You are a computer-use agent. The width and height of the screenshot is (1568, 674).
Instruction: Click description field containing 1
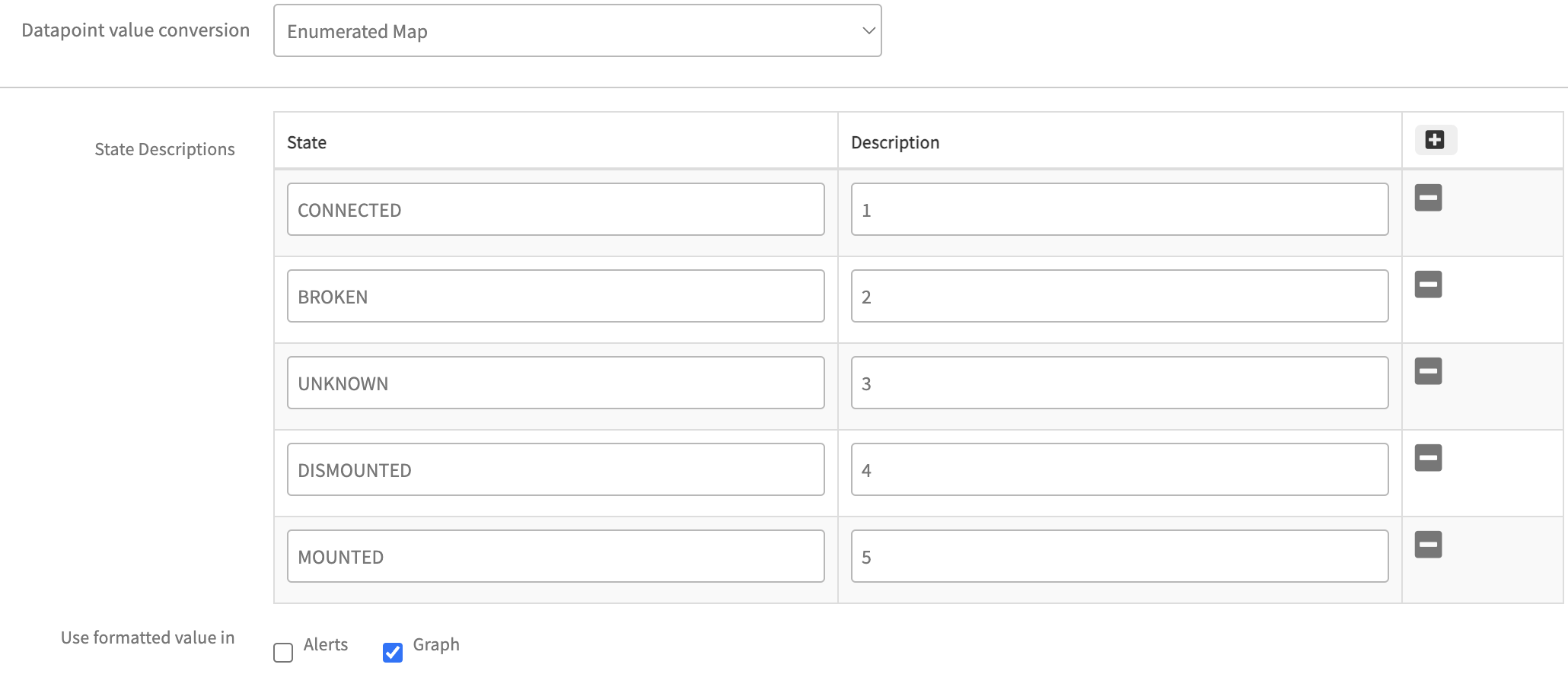[x=1119, y=210]
